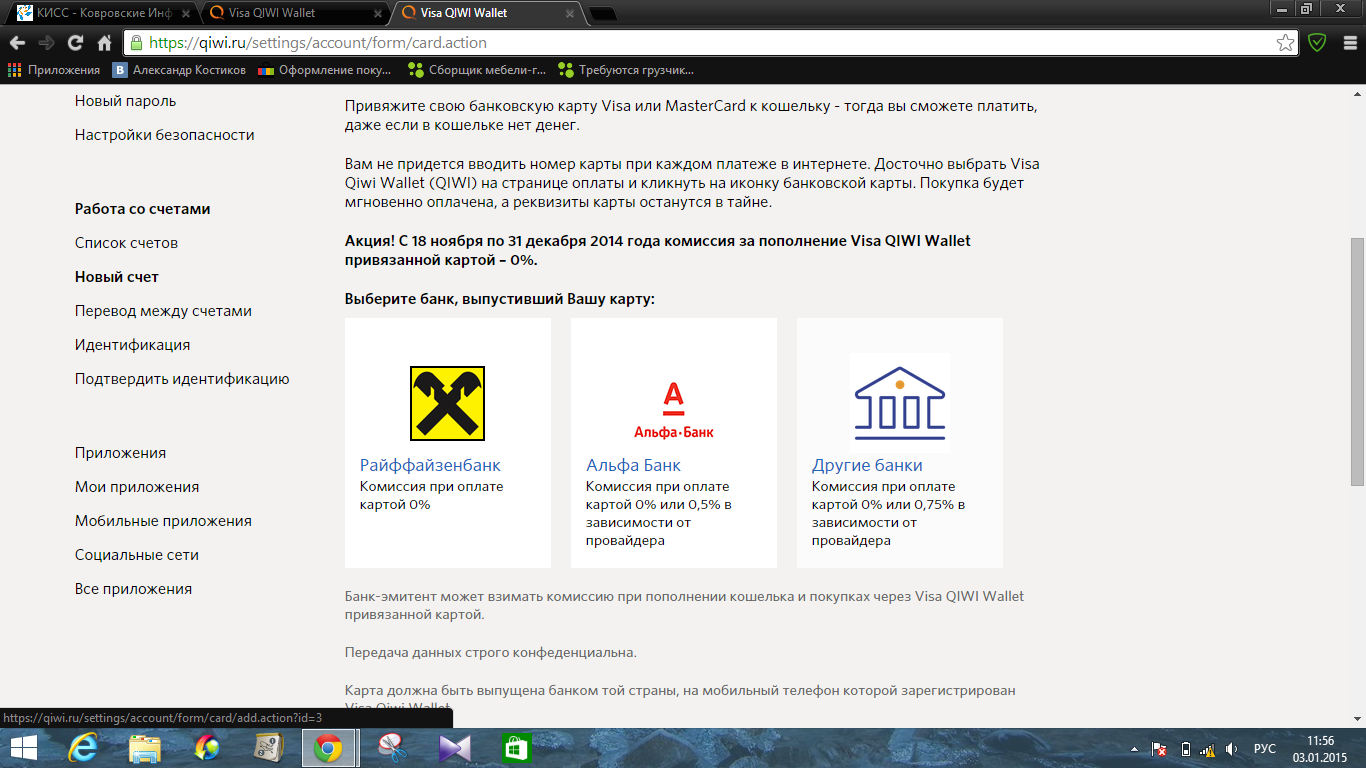1366x768 pixels.
Task: Open Google Chrome taskbar icon
Action: (329, 748)
